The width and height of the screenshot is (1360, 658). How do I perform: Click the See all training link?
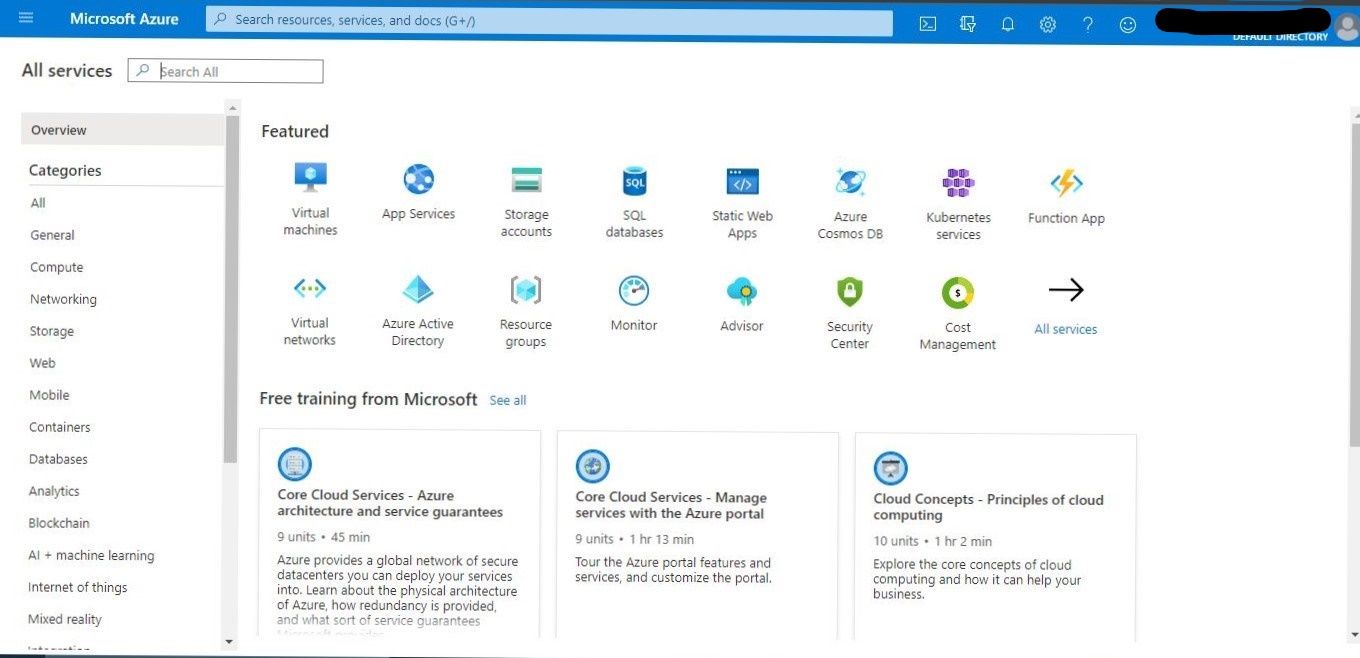click(507, 400)
